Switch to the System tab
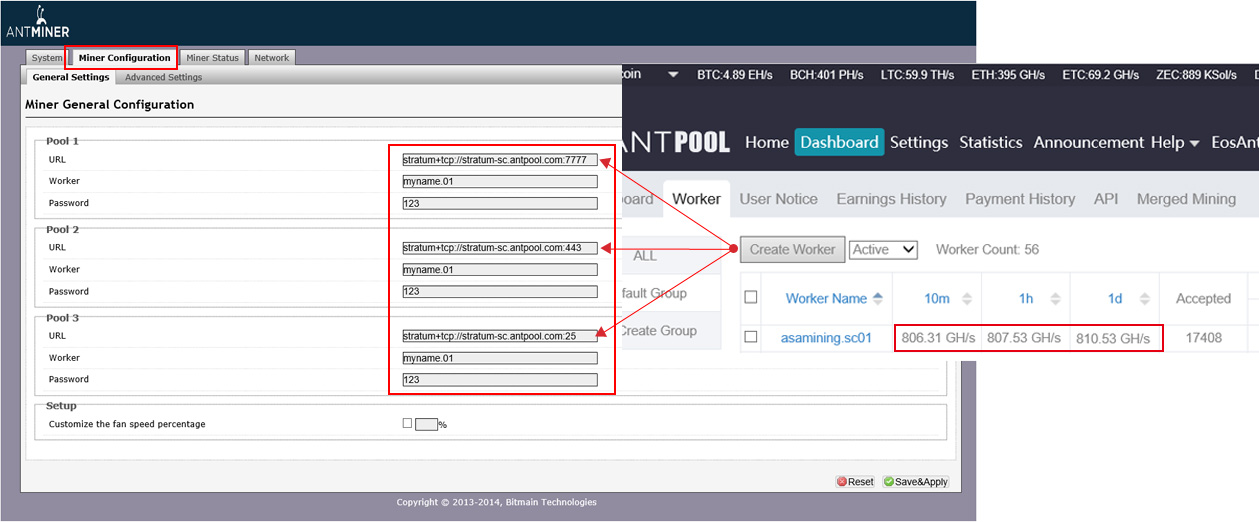Screen dimensions: 1259x522 47,58
